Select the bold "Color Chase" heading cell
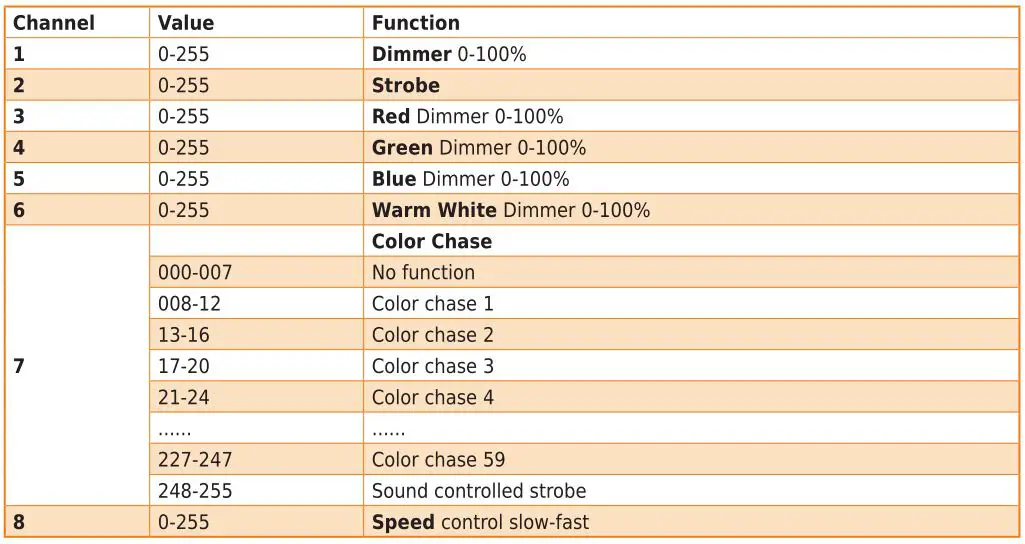This screenshot has width=1025, height=544. [432, 241]
